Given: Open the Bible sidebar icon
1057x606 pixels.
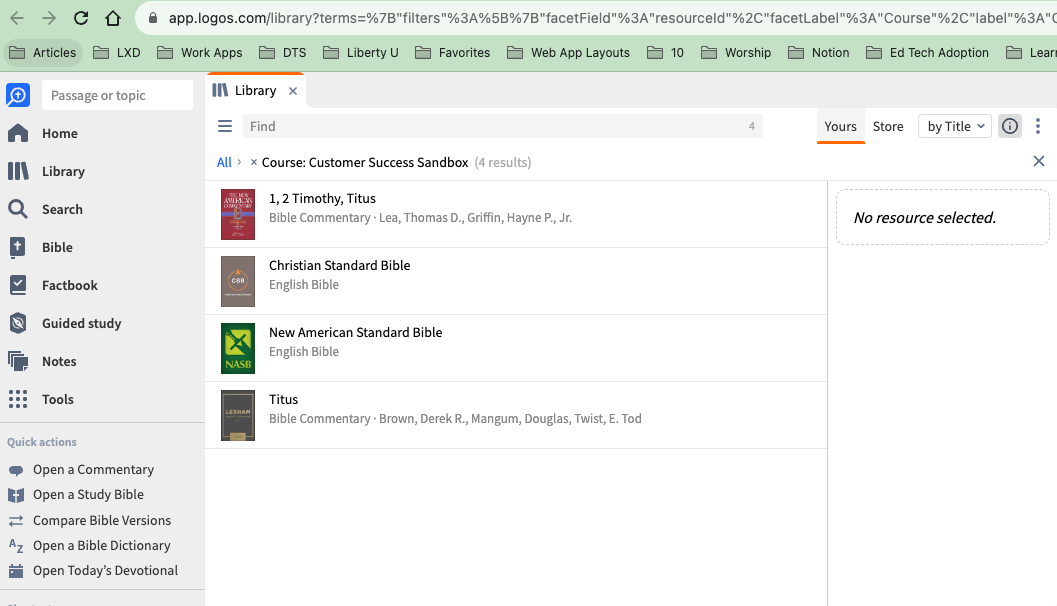Looking at the screenshot, I should click(x=18, y=247).
